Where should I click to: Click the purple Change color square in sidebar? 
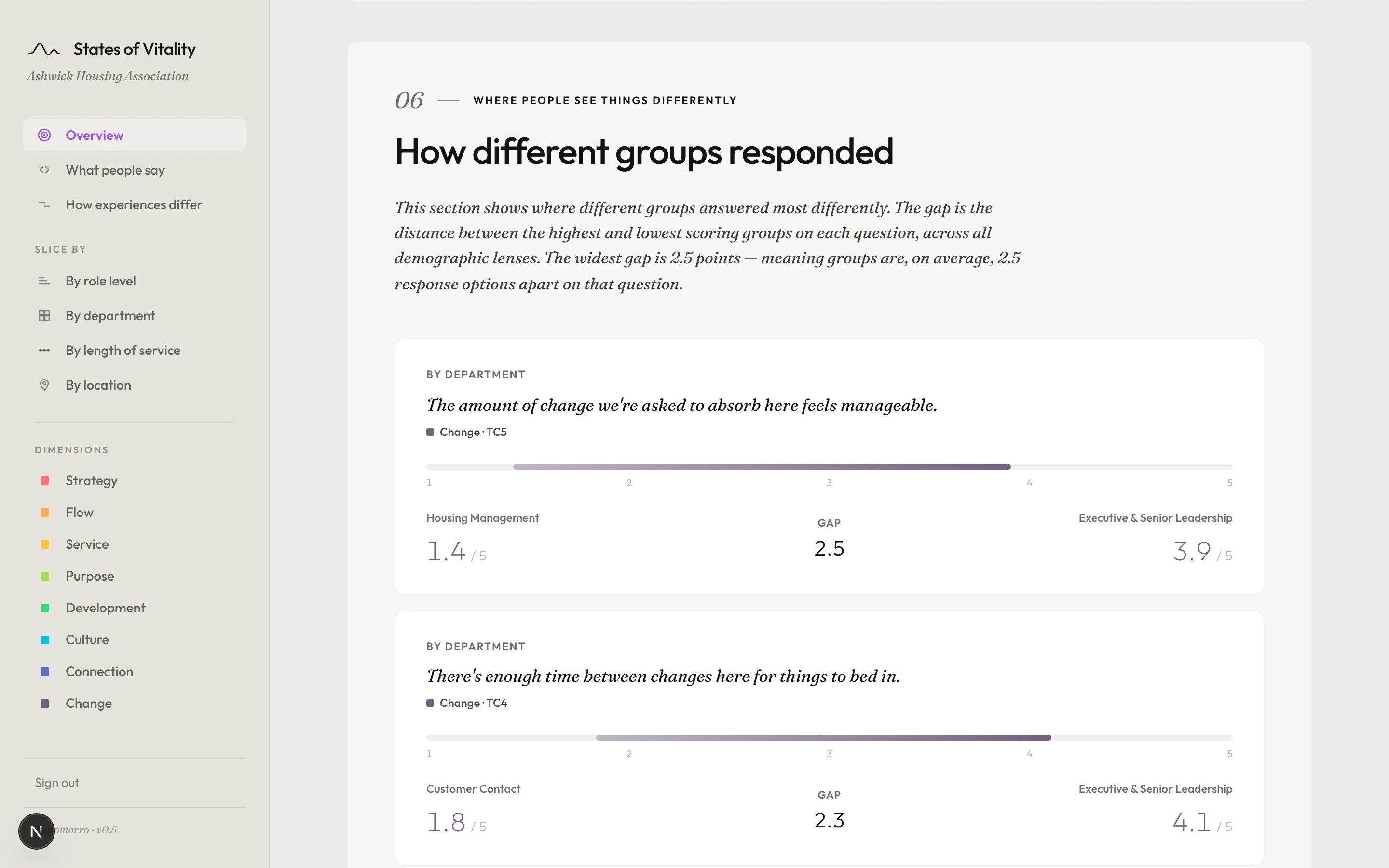pos(45,703)
